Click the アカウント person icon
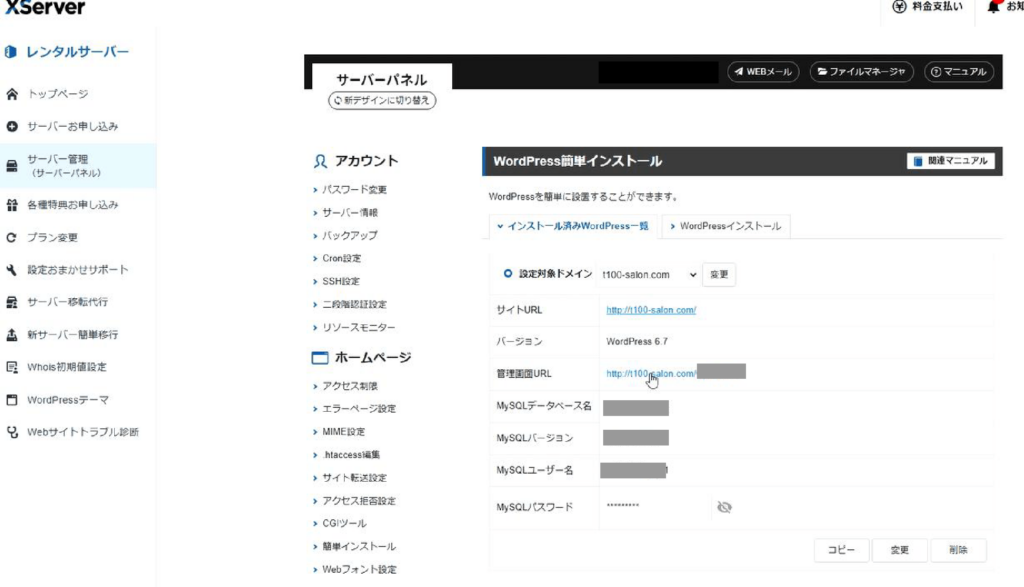Image resolution: width=1024 pixels, height=587 pixels. click(320, 161)
